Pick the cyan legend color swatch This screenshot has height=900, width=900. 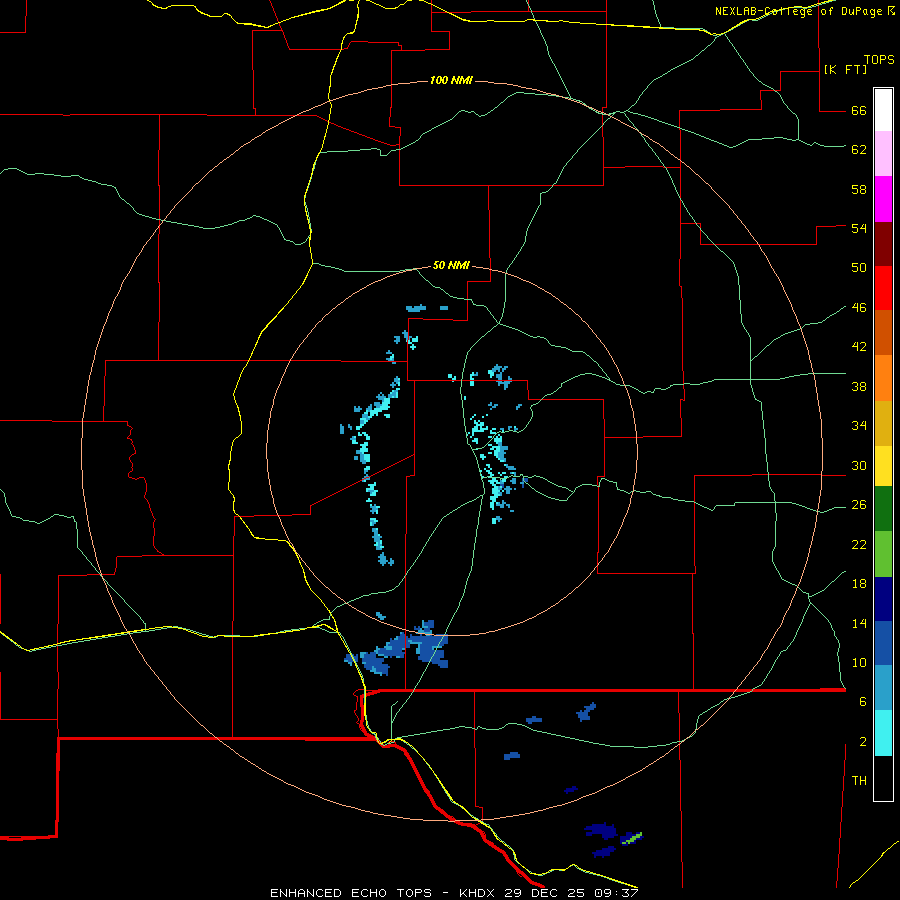point(883,733)
